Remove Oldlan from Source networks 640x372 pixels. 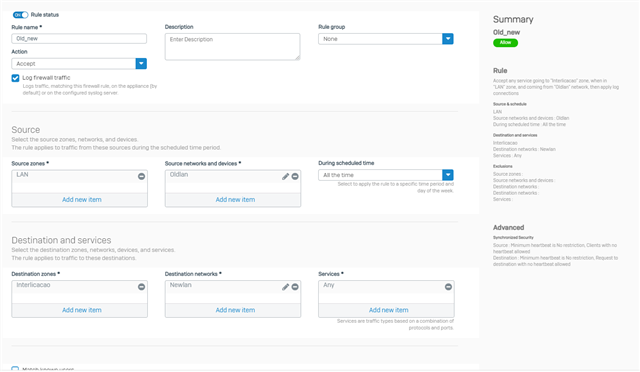pyautogui.click(x=295, y=176)
